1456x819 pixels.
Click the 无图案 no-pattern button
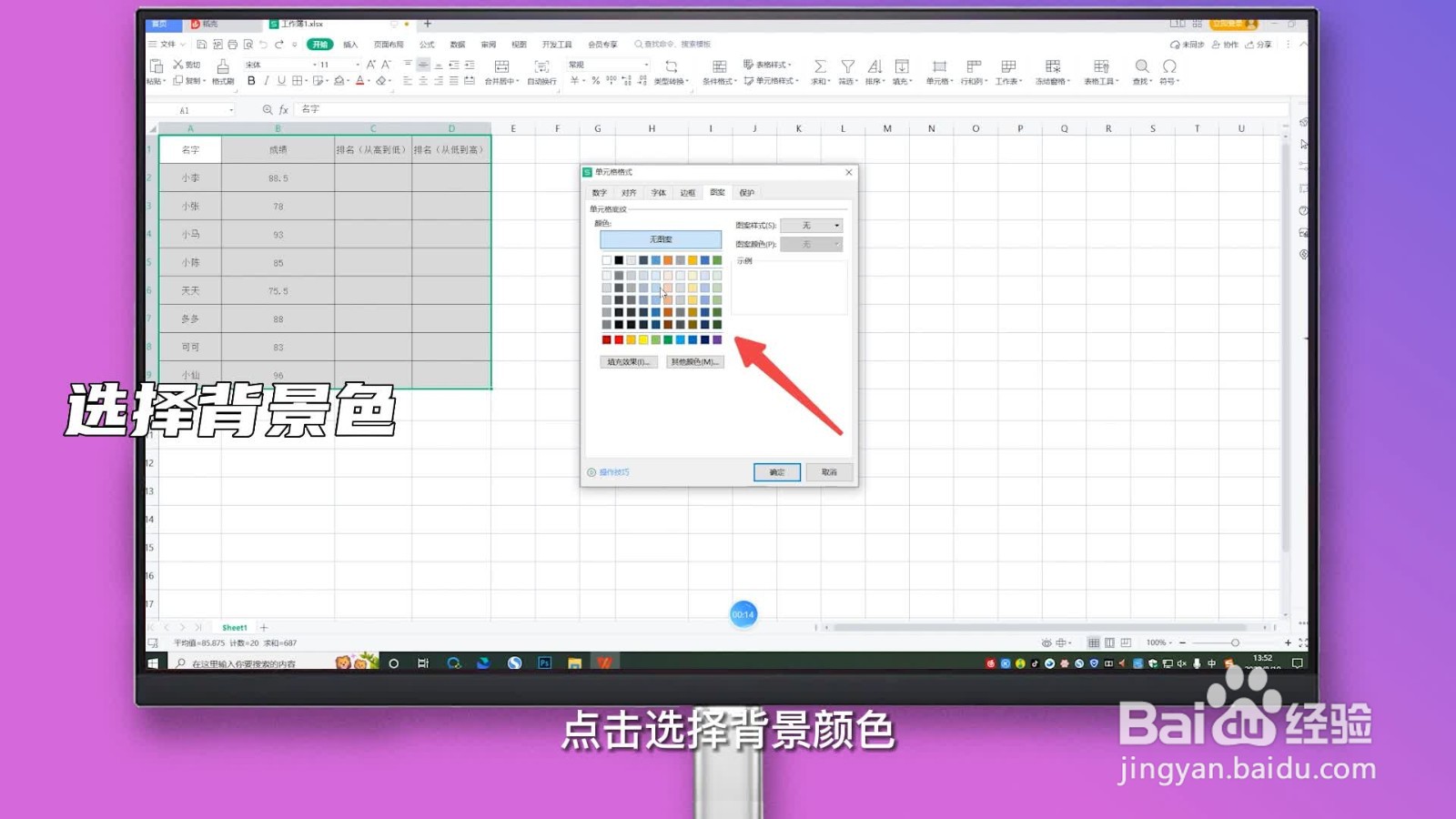click(x=661, y=239)
